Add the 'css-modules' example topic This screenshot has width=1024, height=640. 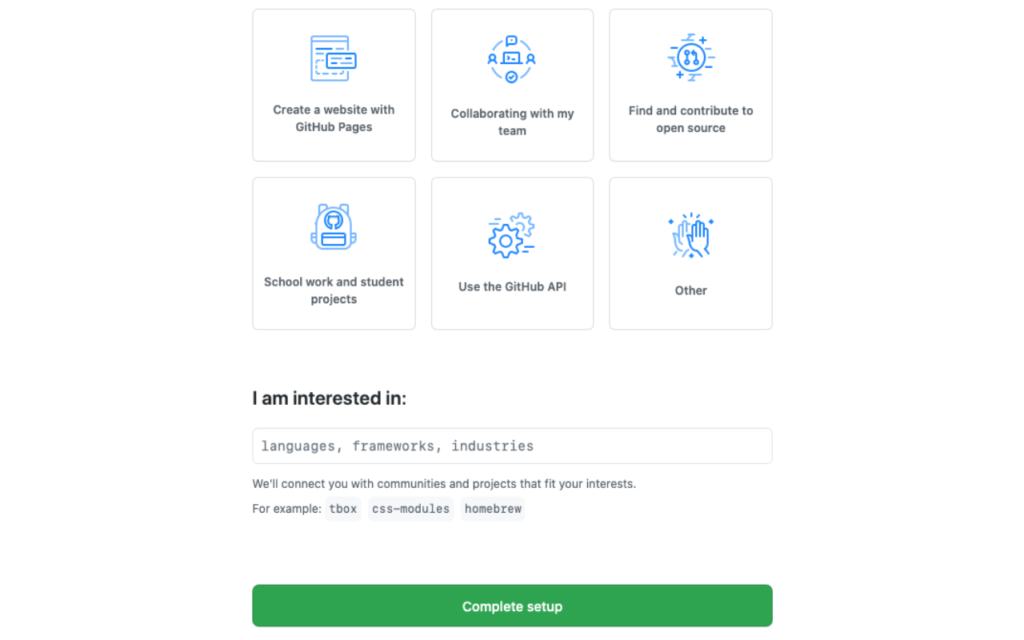click(411, 509)
